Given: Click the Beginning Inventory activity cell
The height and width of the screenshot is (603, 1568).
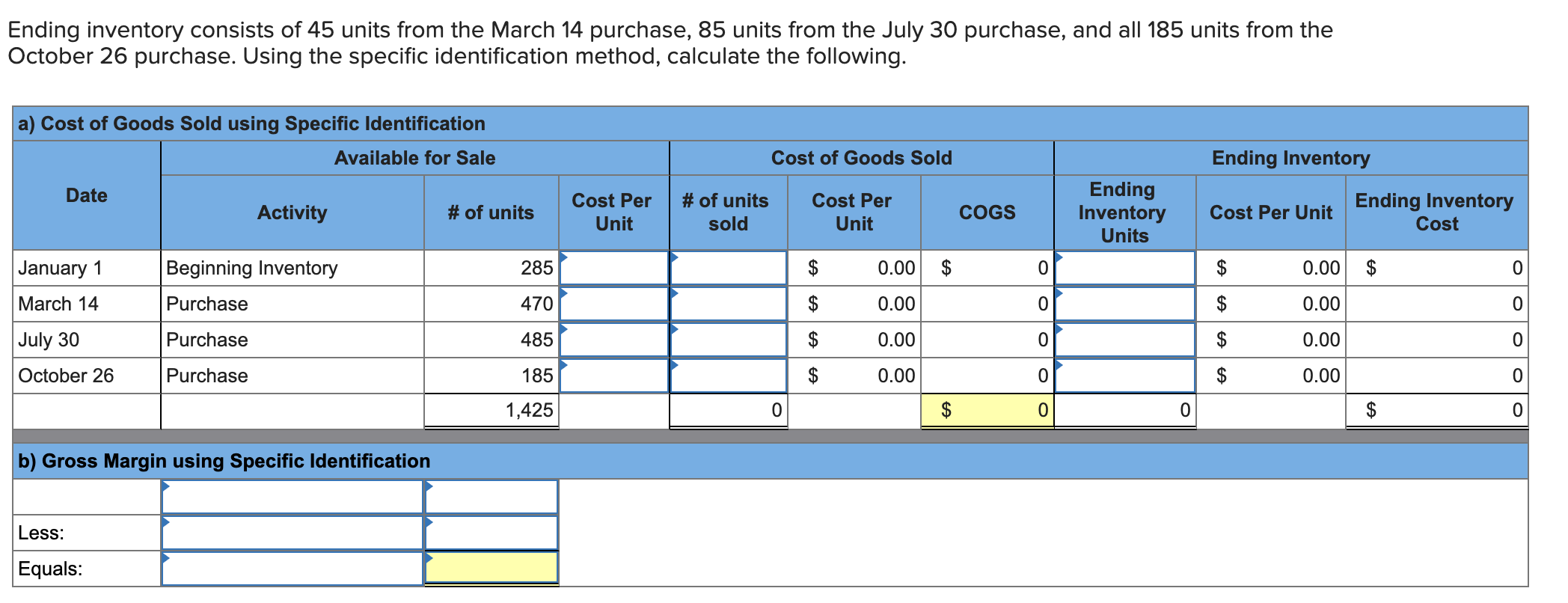Looking at the screenshot, I should tap(293, 268).
